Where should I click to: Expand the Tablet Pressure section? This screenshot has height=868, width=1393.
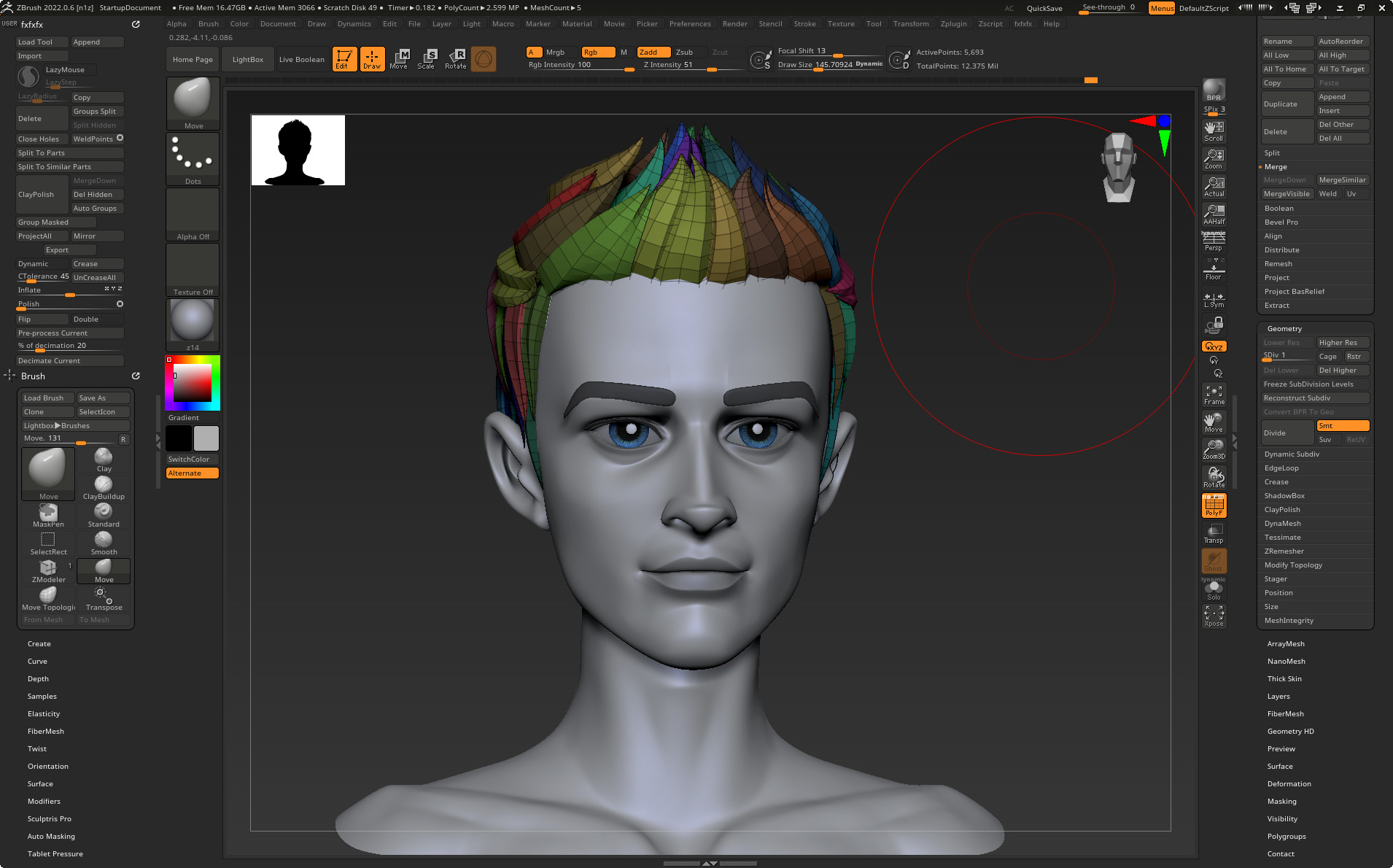tap(55, 854)
